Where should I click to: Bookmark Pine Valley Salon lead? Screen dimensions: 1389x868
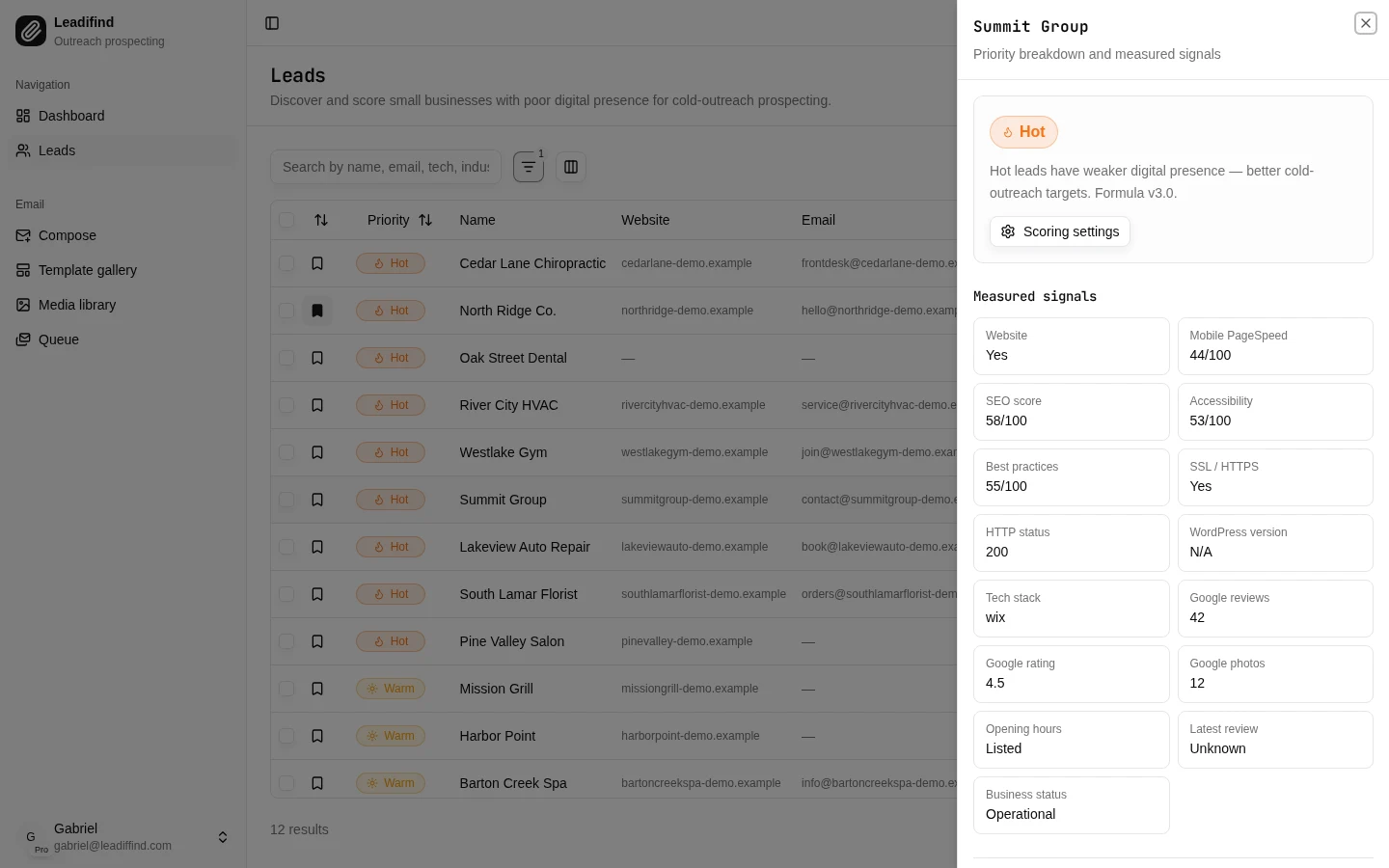pyautogui.click(x=317, y=641)
